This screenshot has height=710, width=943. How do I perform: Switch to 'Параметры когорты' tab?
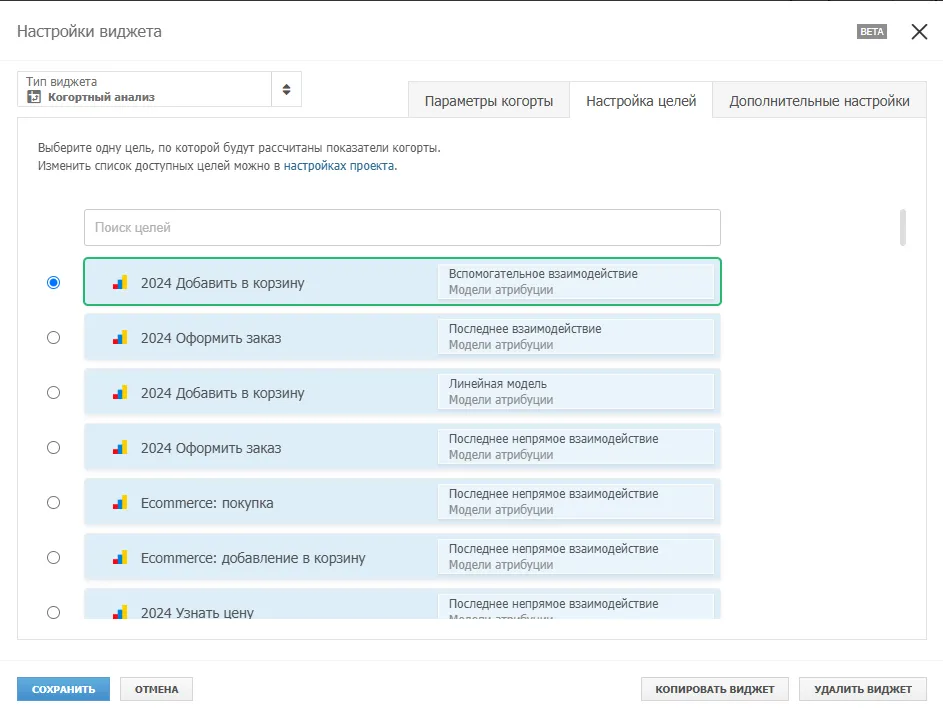pos(489,100)
